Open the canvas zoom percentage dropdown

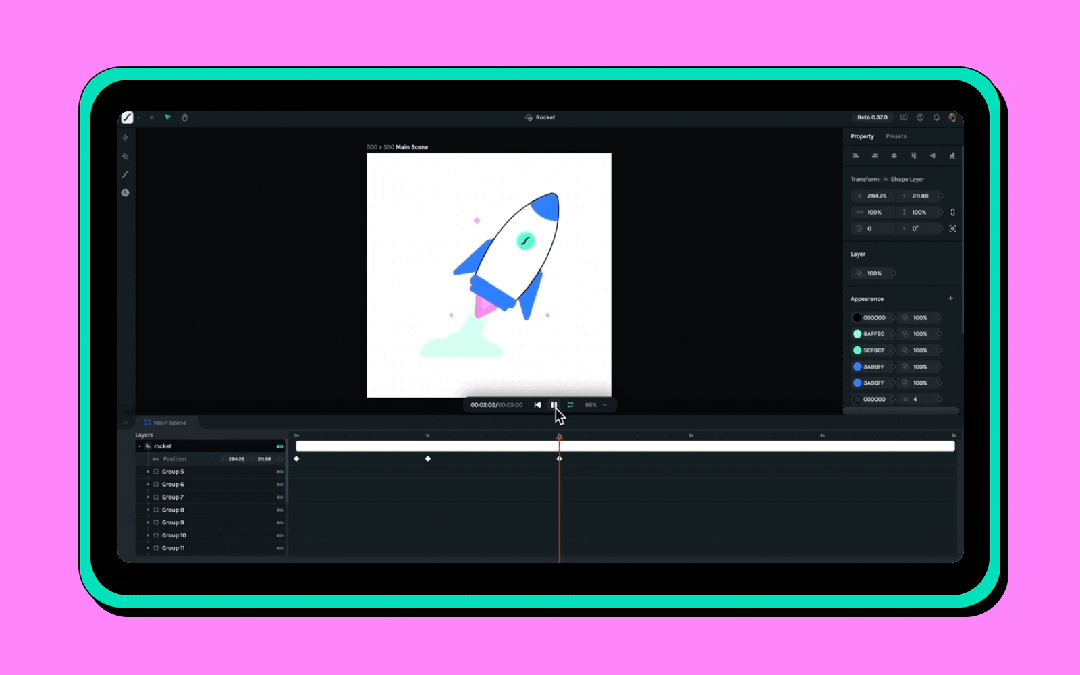[x=595, y=405]
